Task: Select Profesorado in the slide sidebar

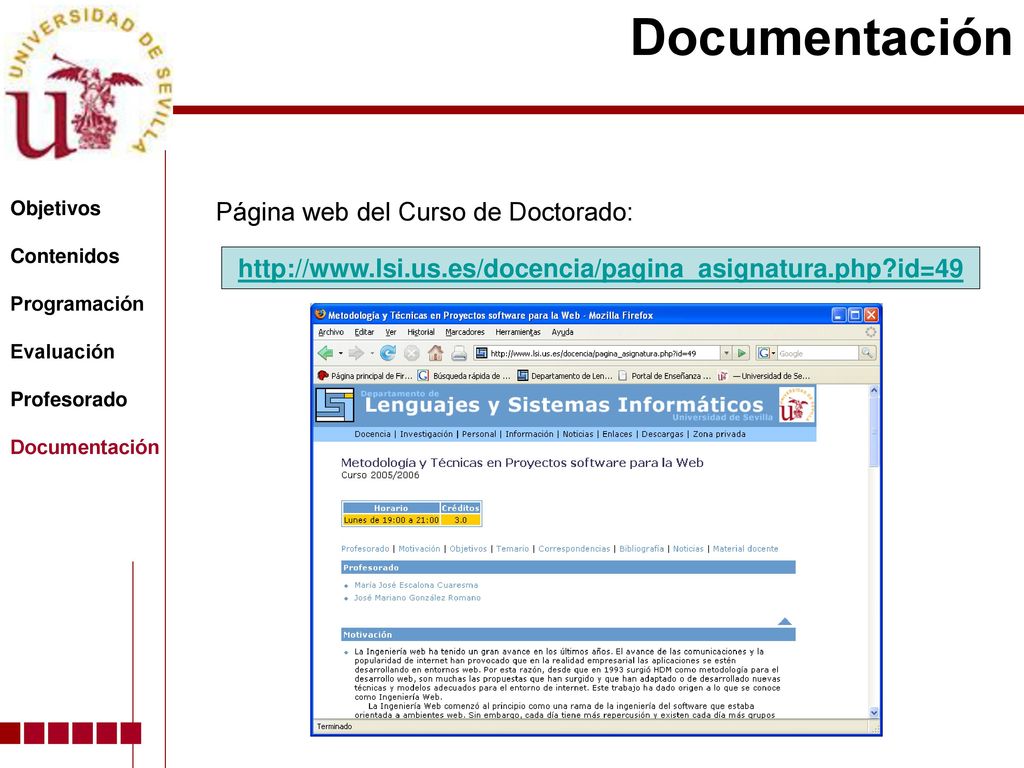Action: [x=69, y=399]
